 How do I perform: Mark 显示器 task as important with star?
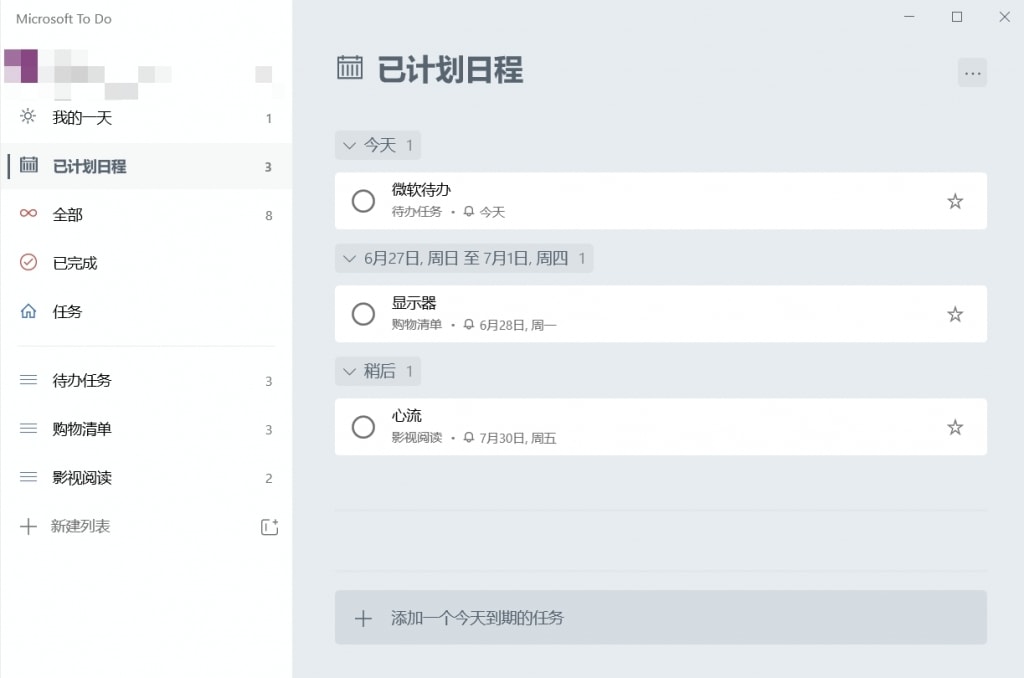pyautogui.click(x=955, y=314)
